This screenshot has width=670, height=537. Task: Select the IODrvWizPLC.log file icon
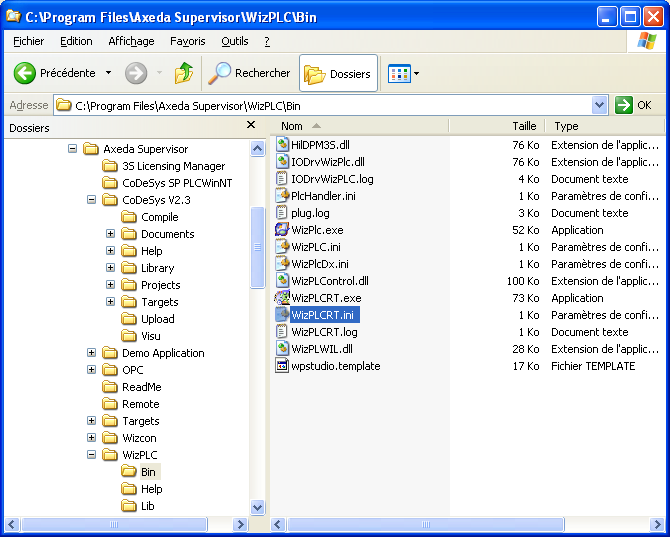[282, 179]
